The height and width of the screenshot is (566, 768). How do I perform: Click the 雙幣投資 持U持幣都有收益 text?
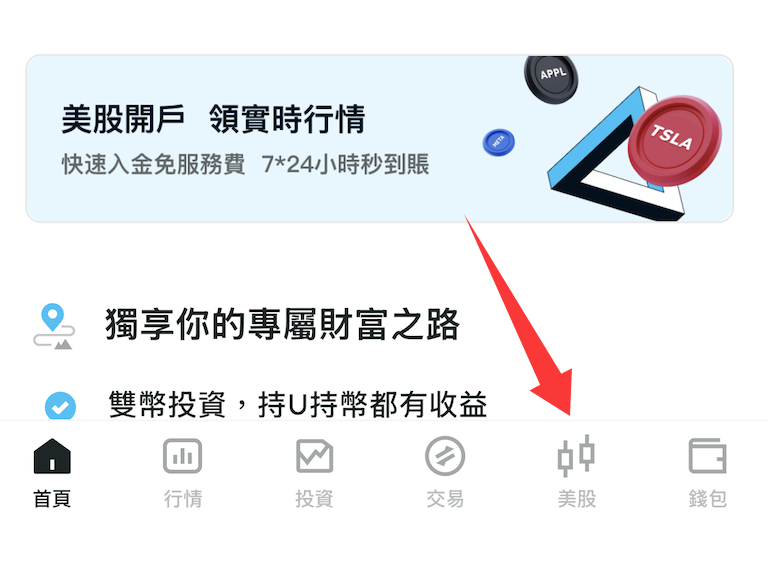coord(298,405)
